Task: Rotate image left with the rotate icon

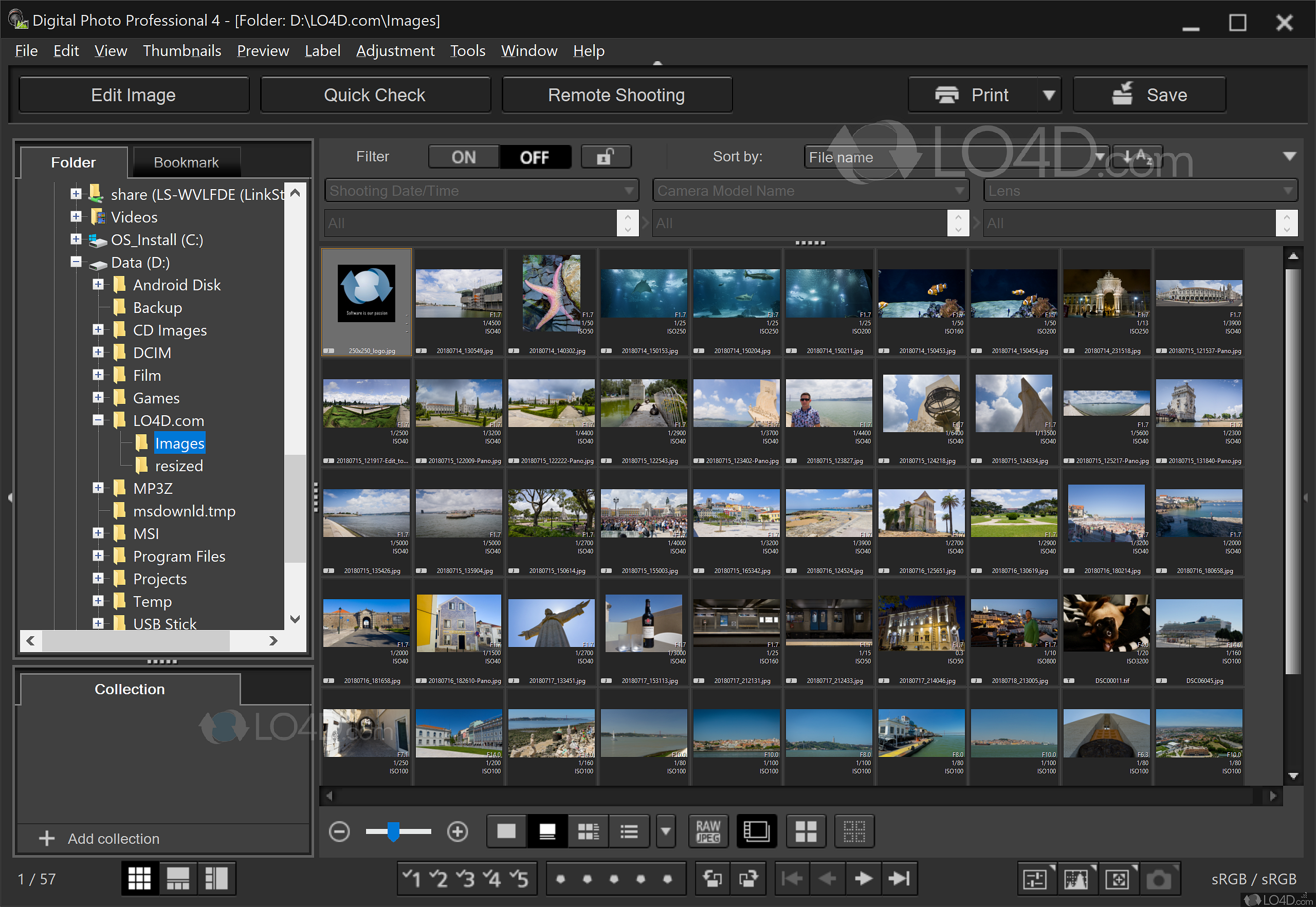Action: click(712, 879)
